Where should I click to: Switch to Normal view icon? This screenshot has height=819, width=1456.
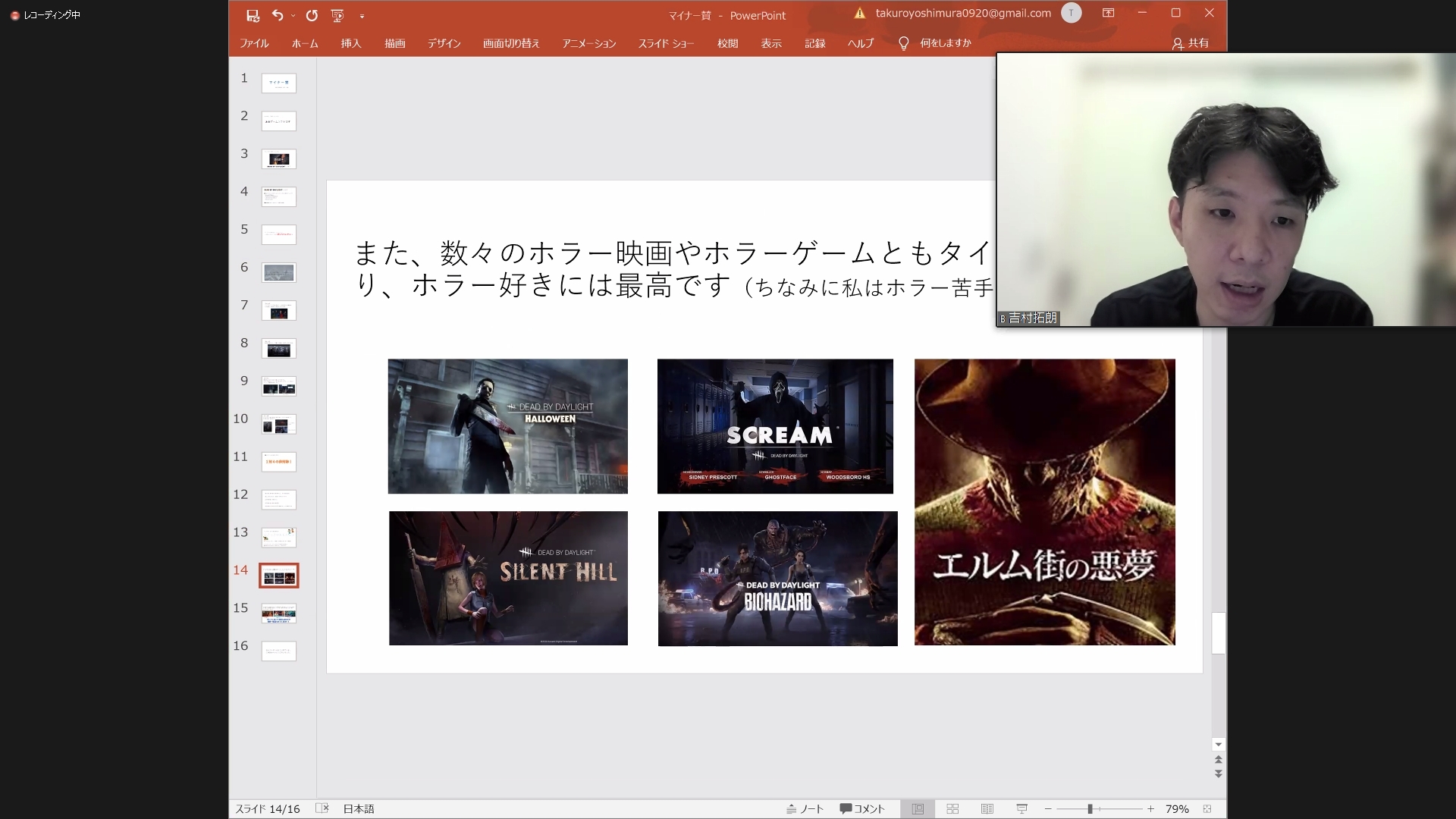click(x=918, y=808)
